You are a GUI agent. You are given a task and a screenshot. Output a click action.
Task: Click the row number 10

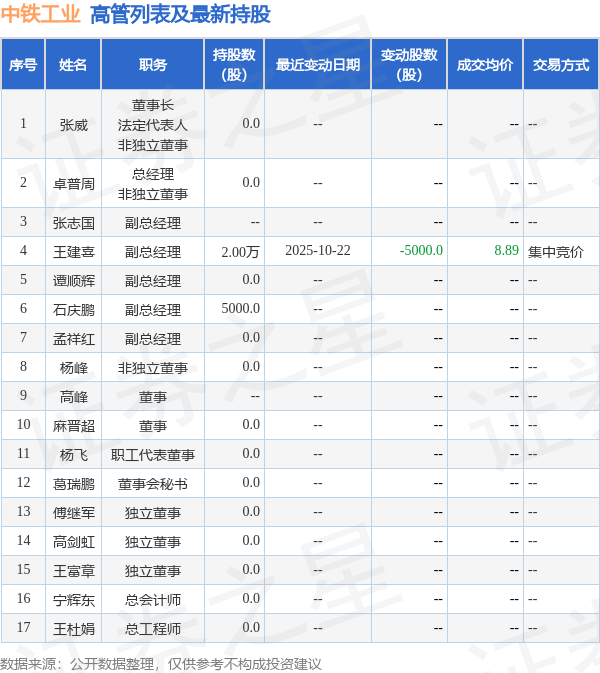[24, 424]
